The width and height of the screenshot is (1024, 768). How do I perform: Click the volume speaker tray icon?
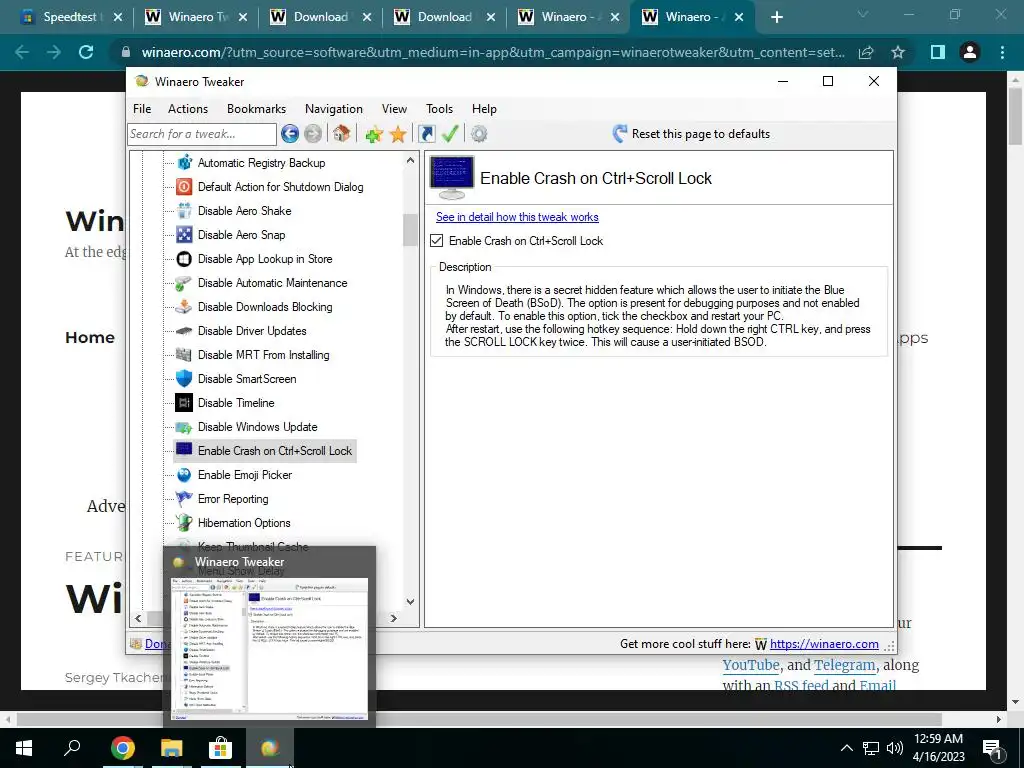(895, 748)
